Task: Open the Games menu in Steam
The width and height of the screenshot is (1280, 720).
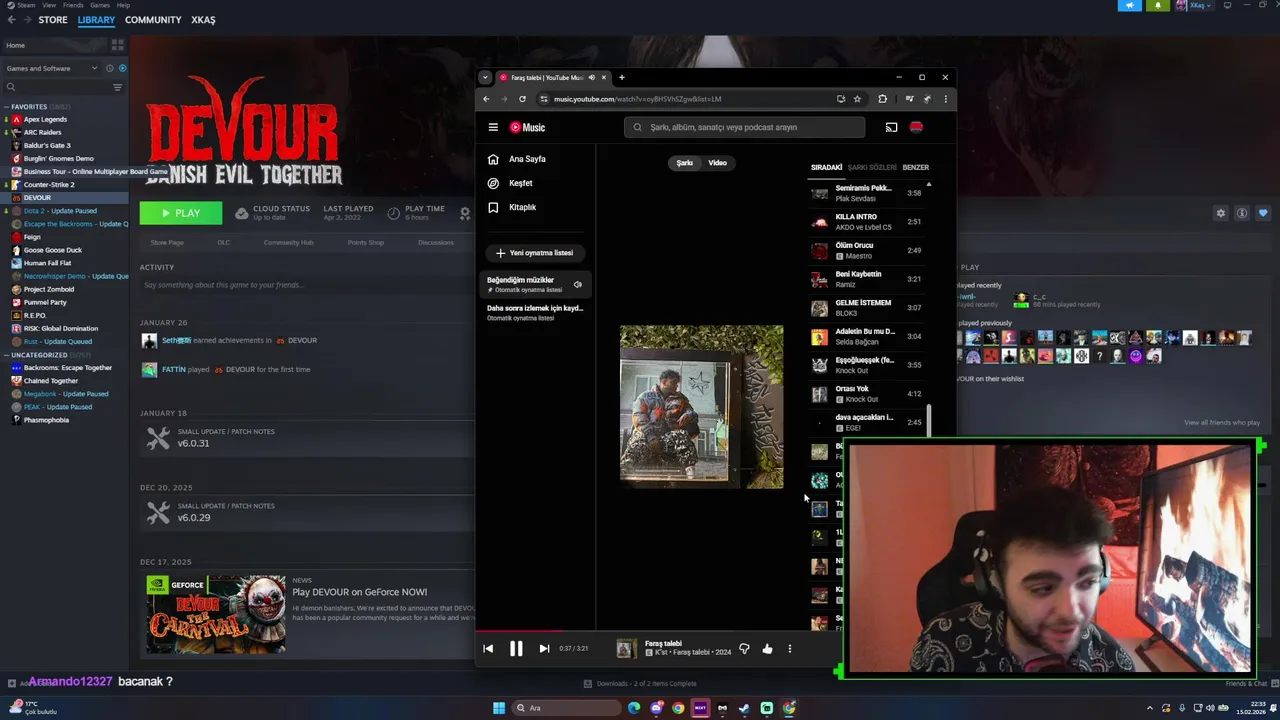Action: tap(100, 5)
